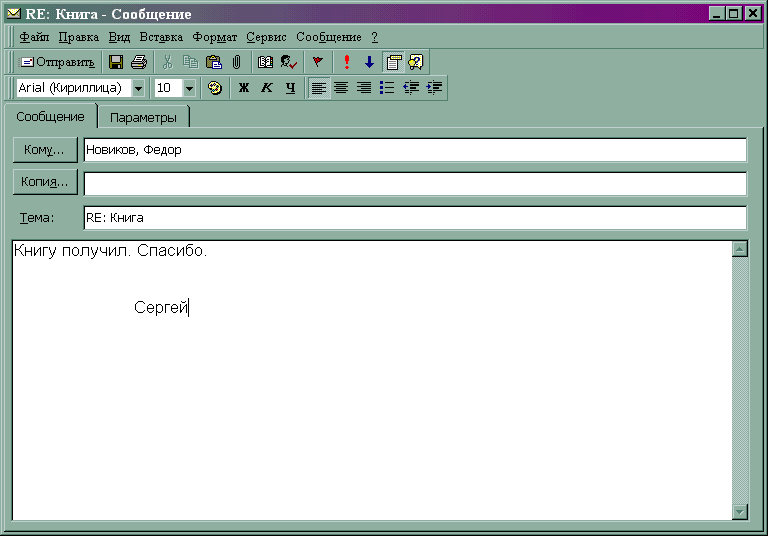
Task: Minimize the message window
Action: (x=717, y=13)
